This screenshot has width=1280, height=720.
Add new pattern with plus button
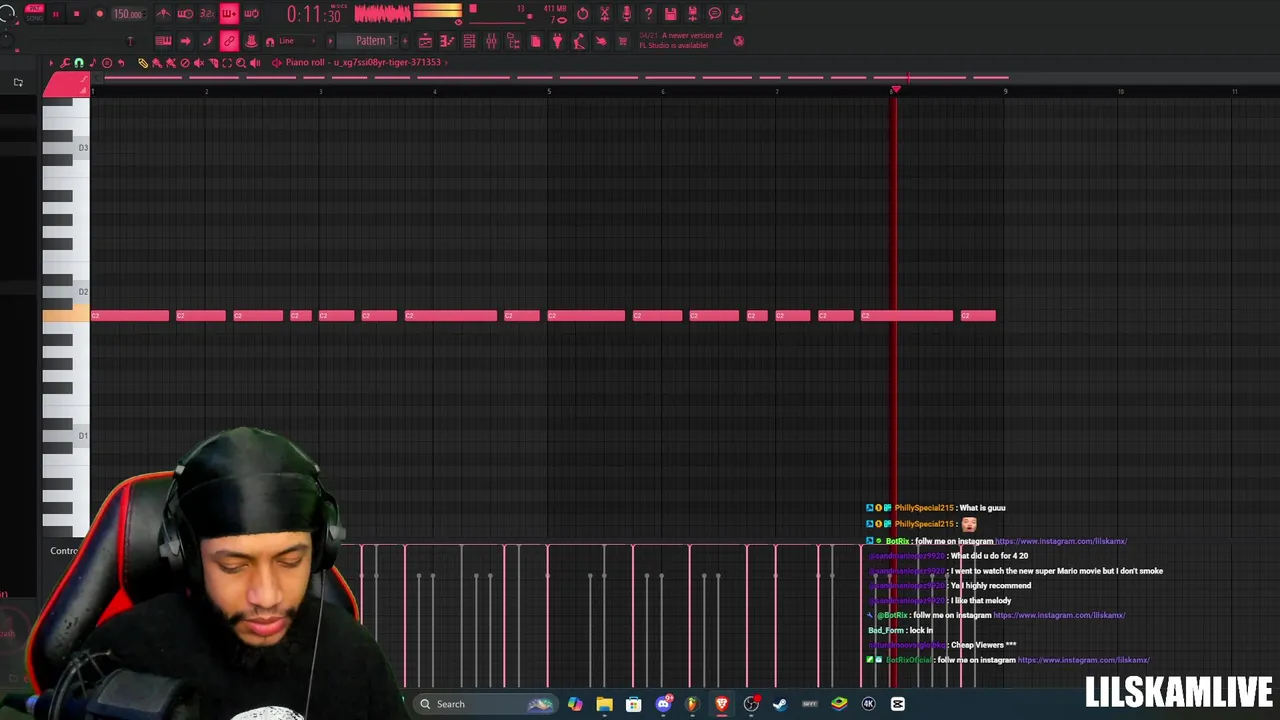click(405, 41)
